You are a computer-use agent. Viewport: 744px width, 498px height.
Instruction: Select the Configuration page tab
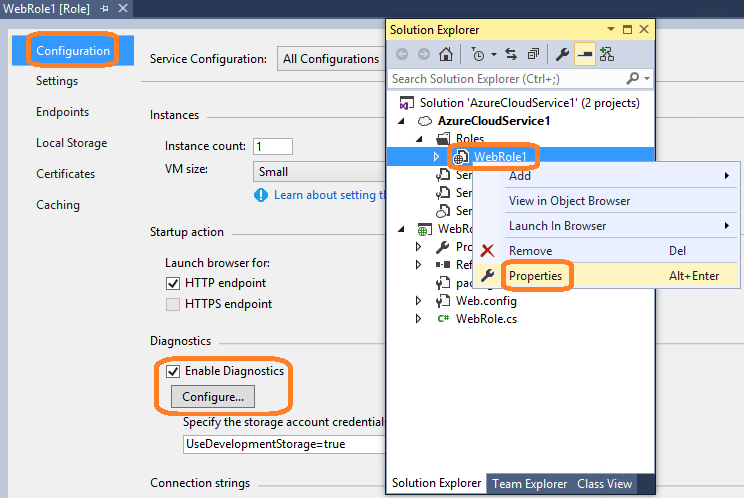coord(73,50)
